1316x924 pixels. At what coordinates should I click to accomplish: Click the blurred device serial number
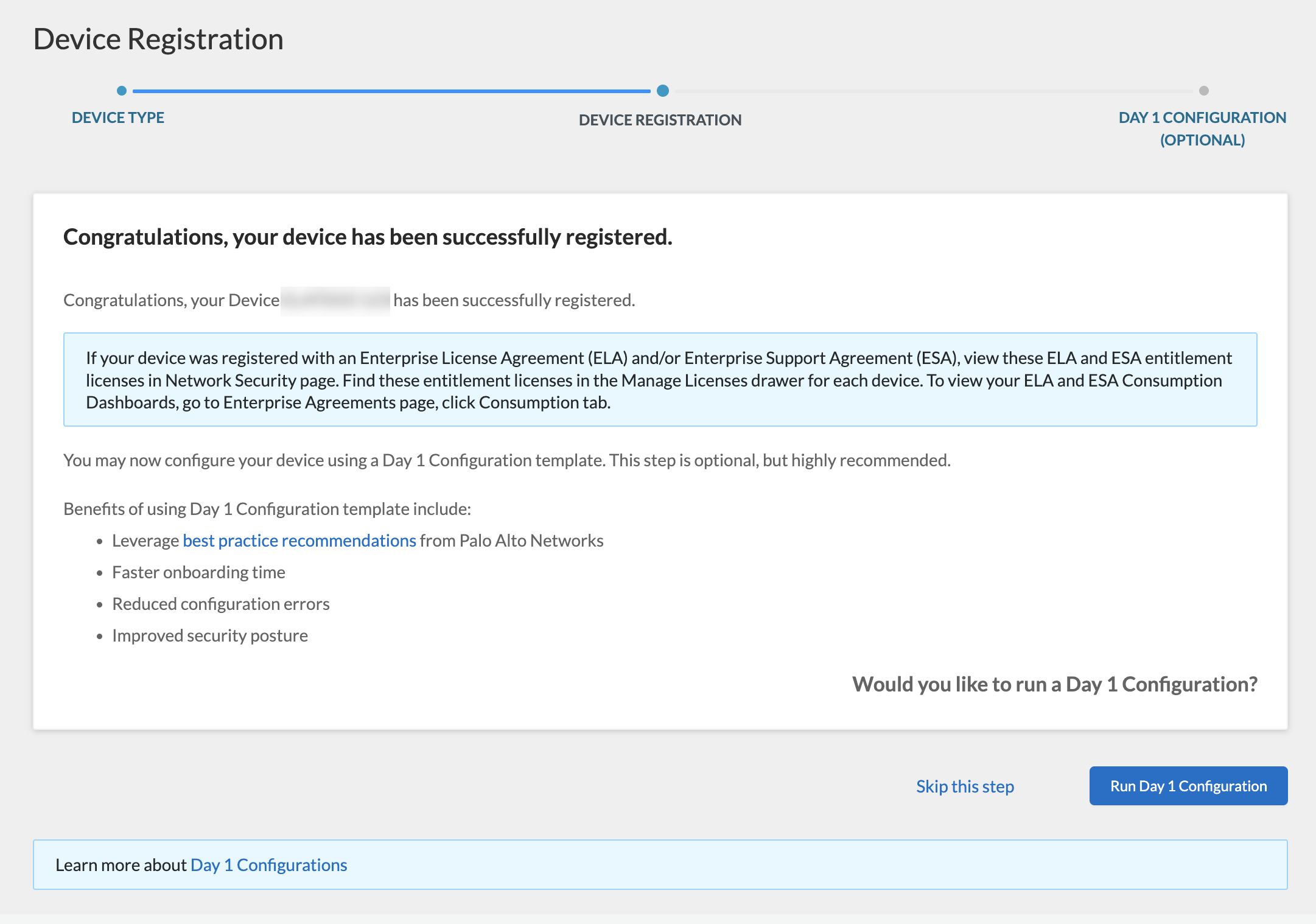pyautogui.click(x=335, y=301)
